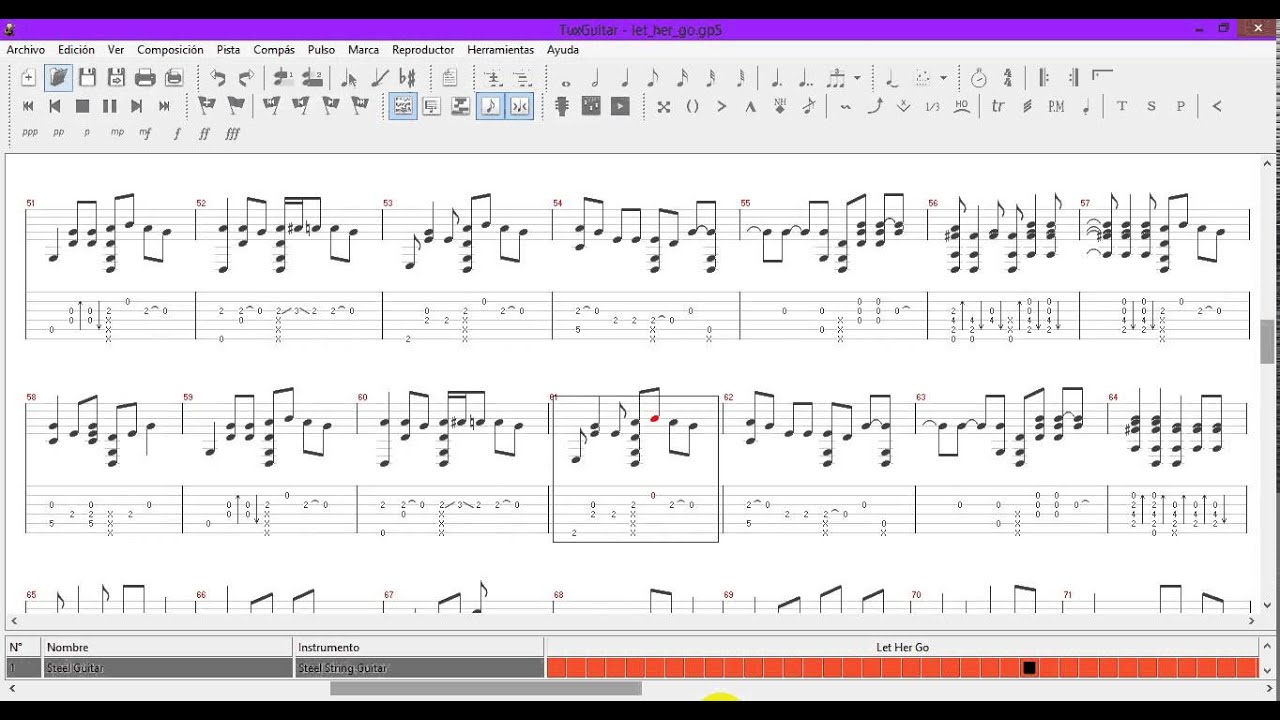Redo the last edit
The height and width of the screenshot is (720, 1280).
[x=246, y=77]
